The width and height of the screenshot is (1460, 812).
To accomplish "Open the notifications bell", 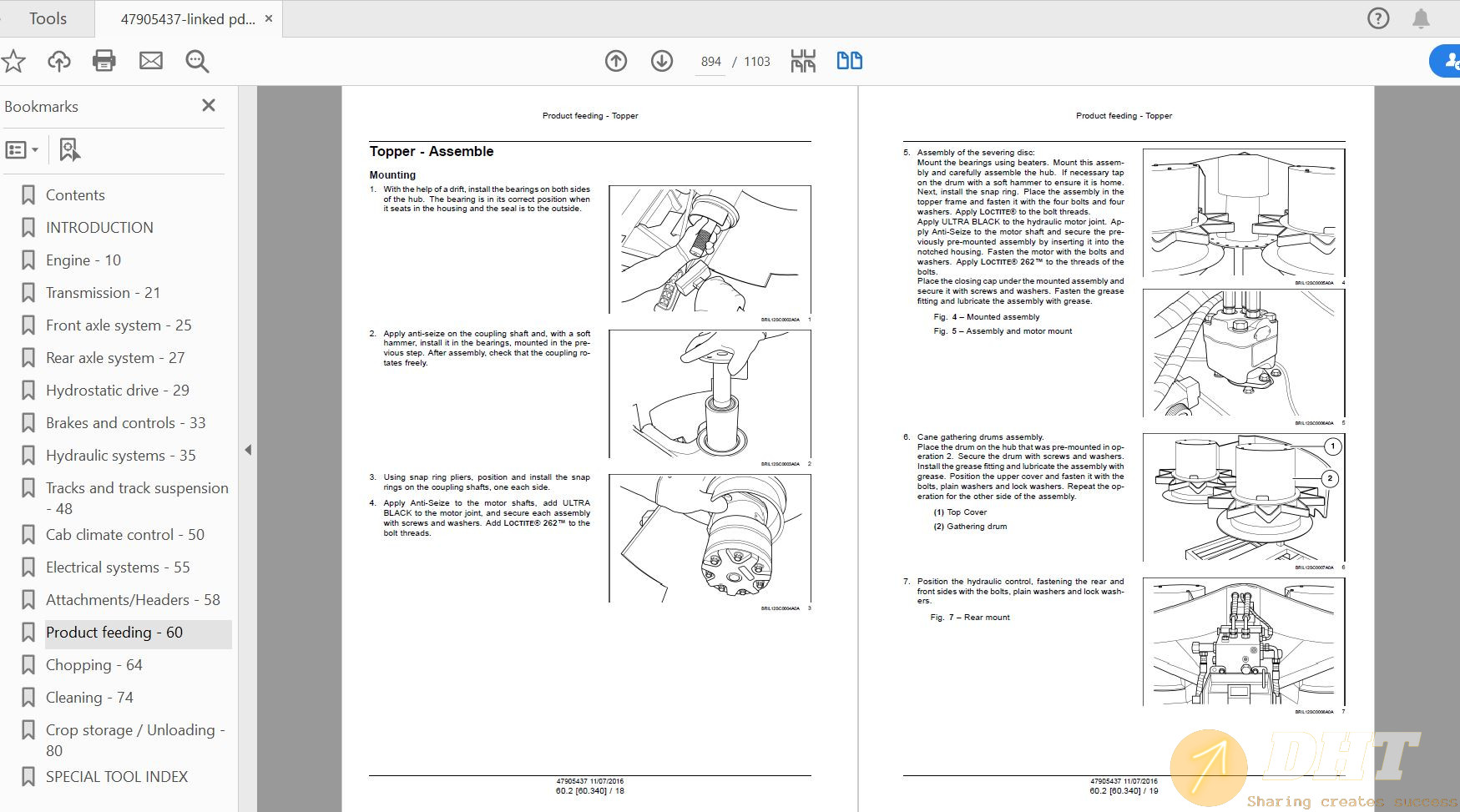I will tap(1421, 18).
